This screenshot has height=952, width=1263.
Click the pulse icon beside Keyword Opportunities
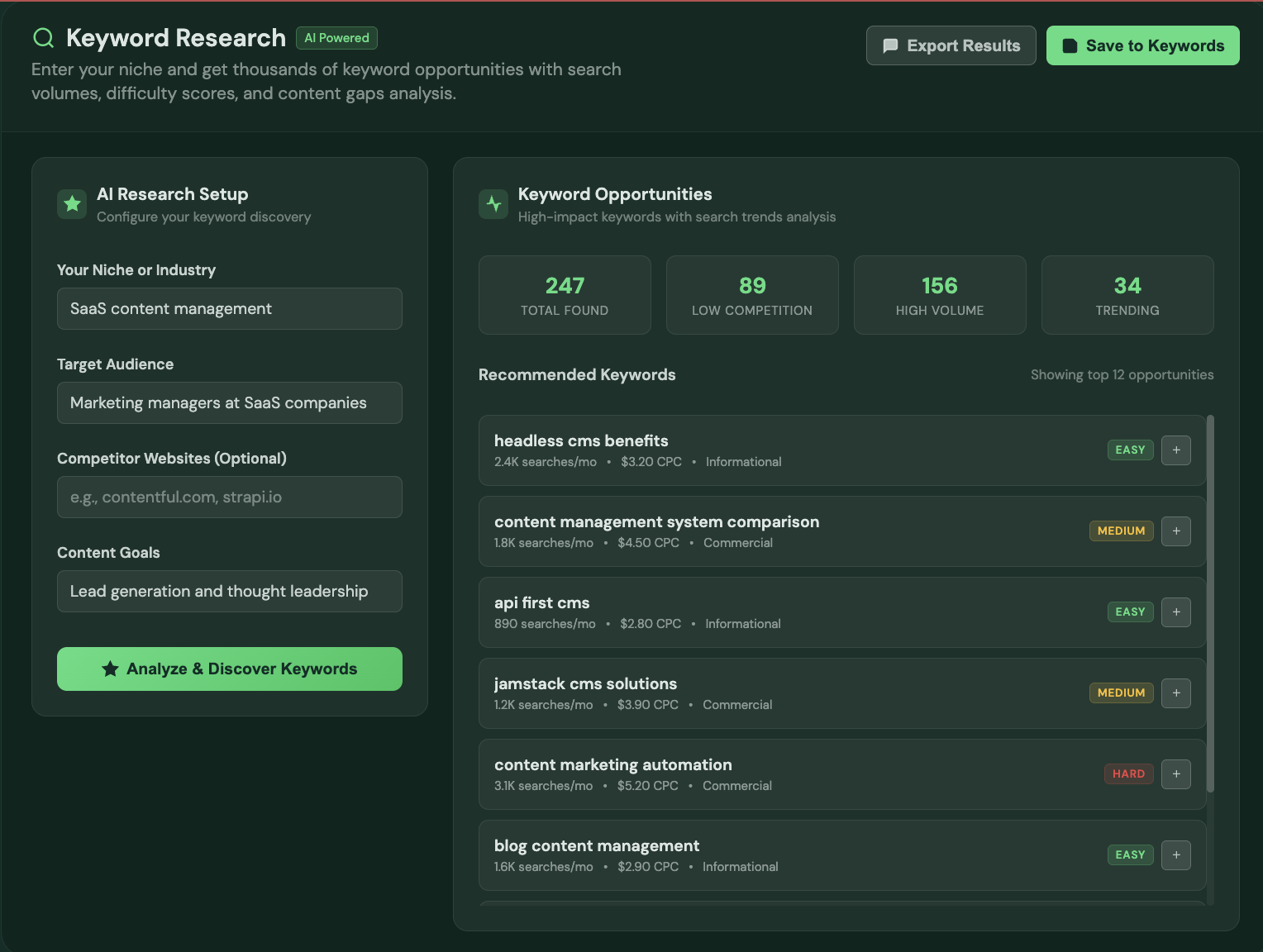coord(493,203)
